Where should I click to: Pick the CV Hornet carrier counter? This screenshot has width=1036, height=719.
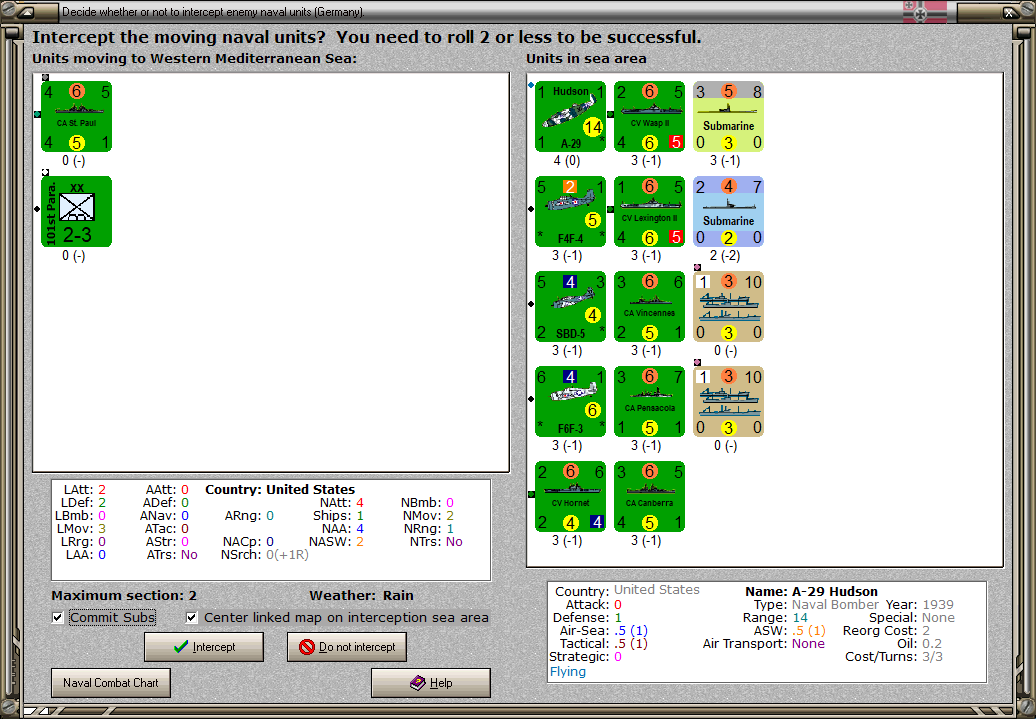tap(570, 496)
